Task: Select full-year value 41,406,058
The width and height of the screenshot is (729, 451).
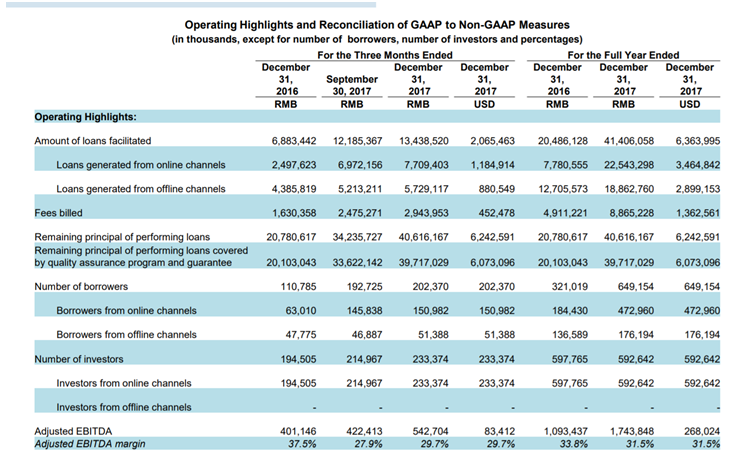Action: pyautogui.click(x=629, y=140)
